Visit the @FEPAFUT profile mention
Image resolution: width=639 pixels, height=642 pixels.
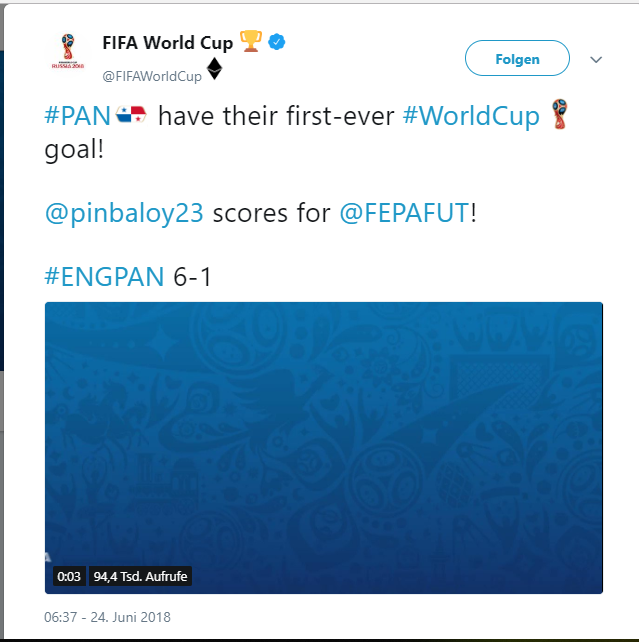pyautogui.click(x=405, y=213)
